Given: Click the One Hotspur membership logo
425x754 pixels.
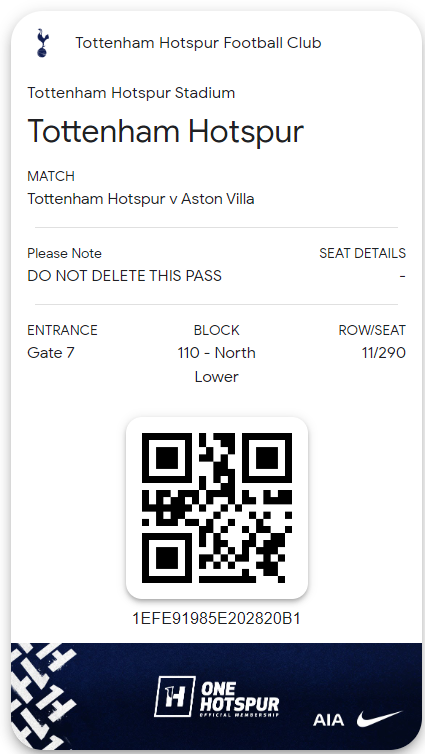Looking at the screenshot, I should (217, 697).
